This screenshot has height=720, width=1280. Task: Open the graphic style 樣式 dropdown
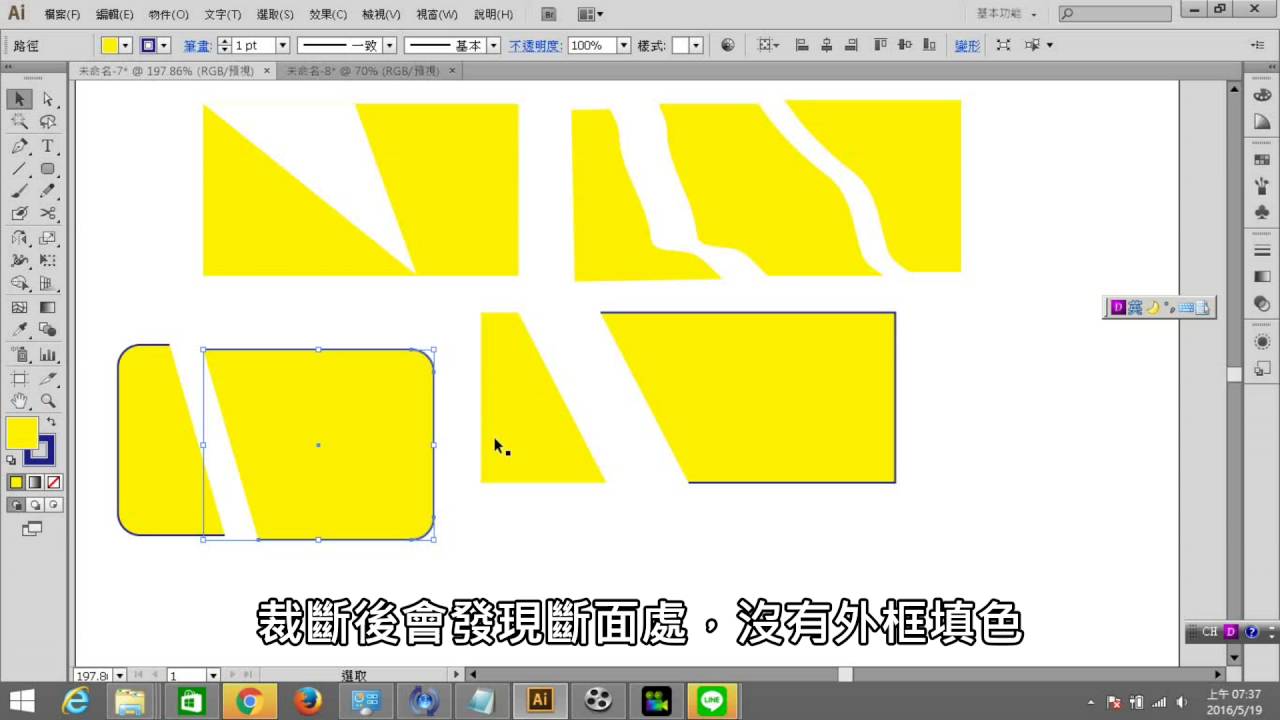coord(696,45)
